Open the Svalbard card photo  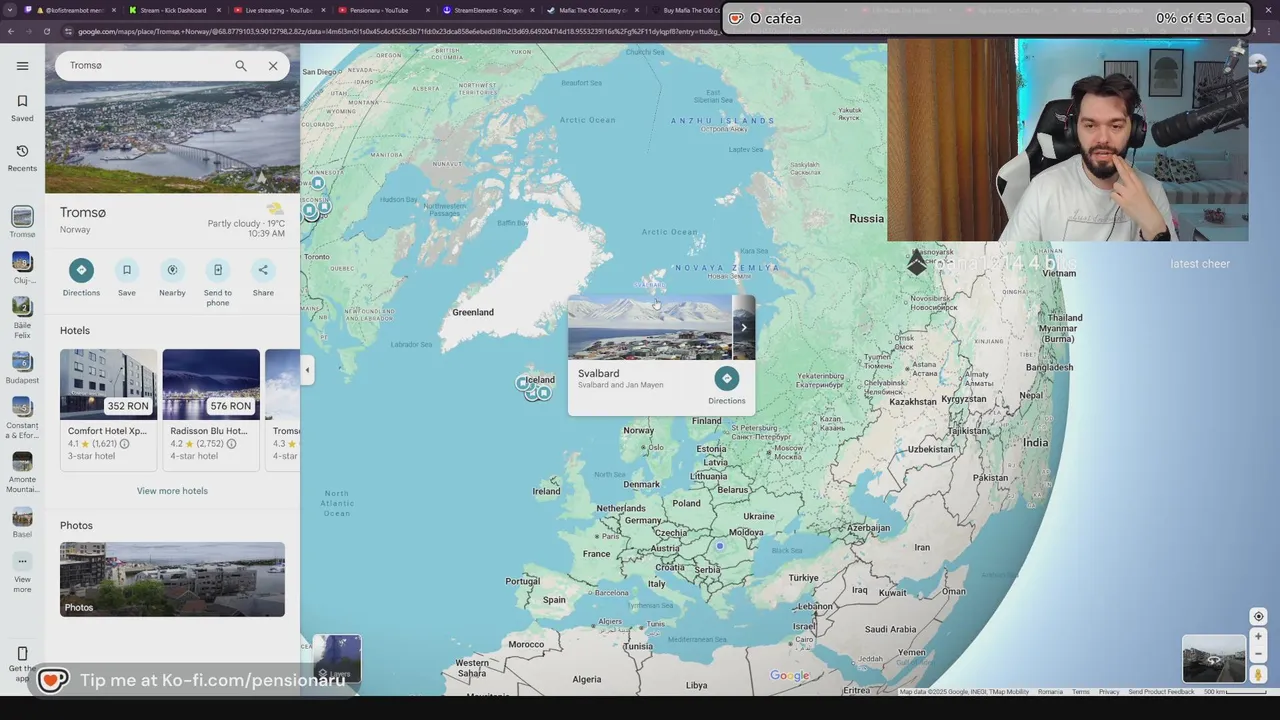(650, 328)
